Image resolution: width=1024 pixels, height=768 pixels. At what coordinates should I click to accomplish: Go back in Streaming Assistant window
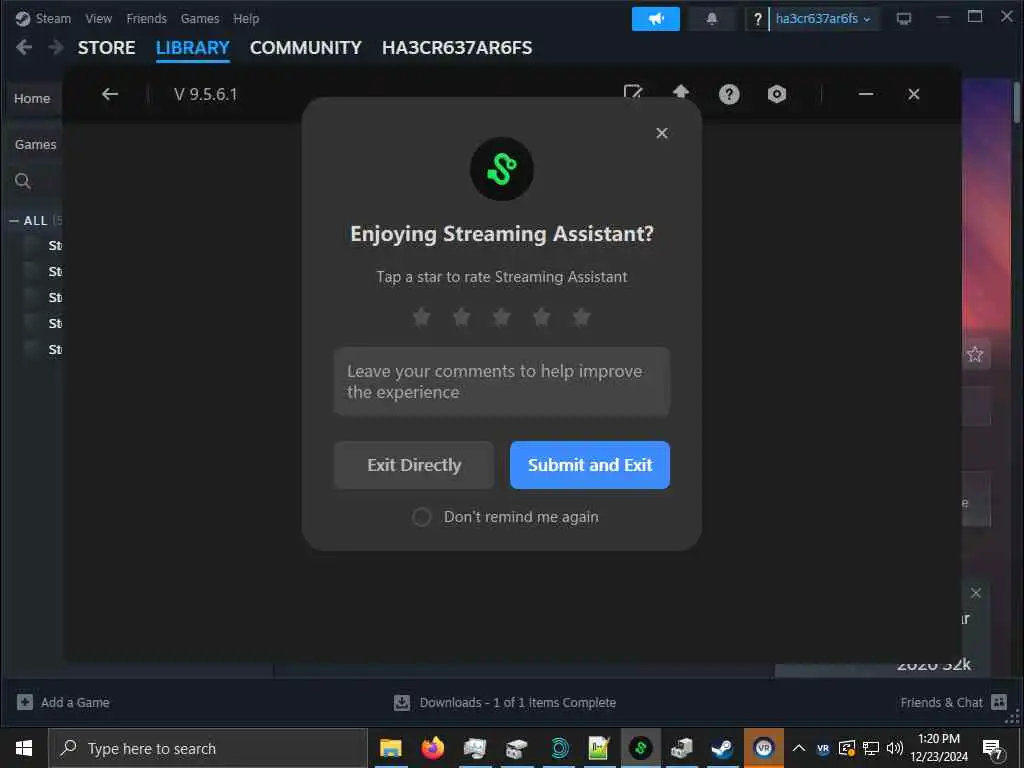click(x=110, y=94)
